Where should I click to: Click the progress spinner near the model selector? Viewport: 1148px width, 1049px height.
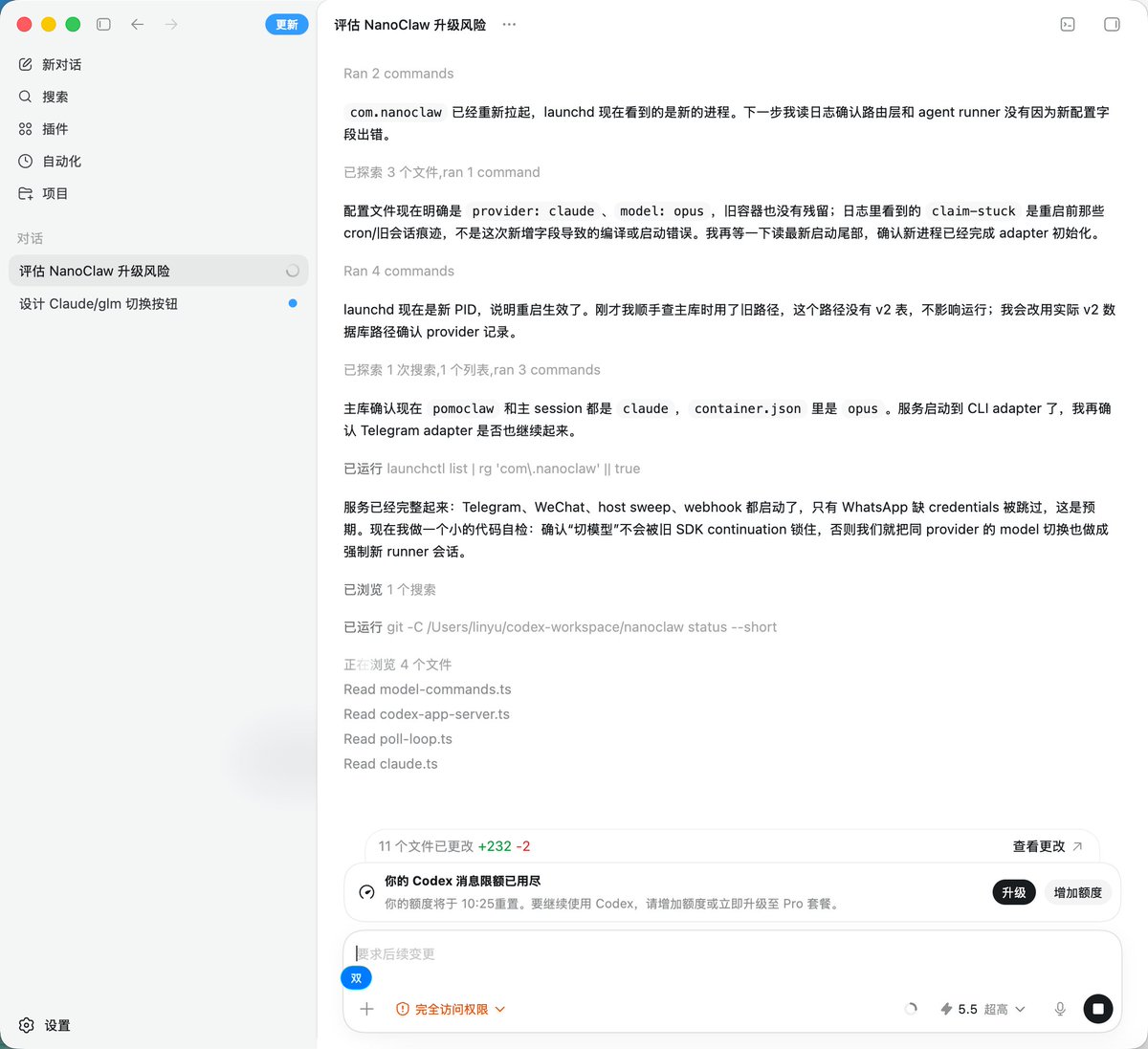(x=911, y=1009)
